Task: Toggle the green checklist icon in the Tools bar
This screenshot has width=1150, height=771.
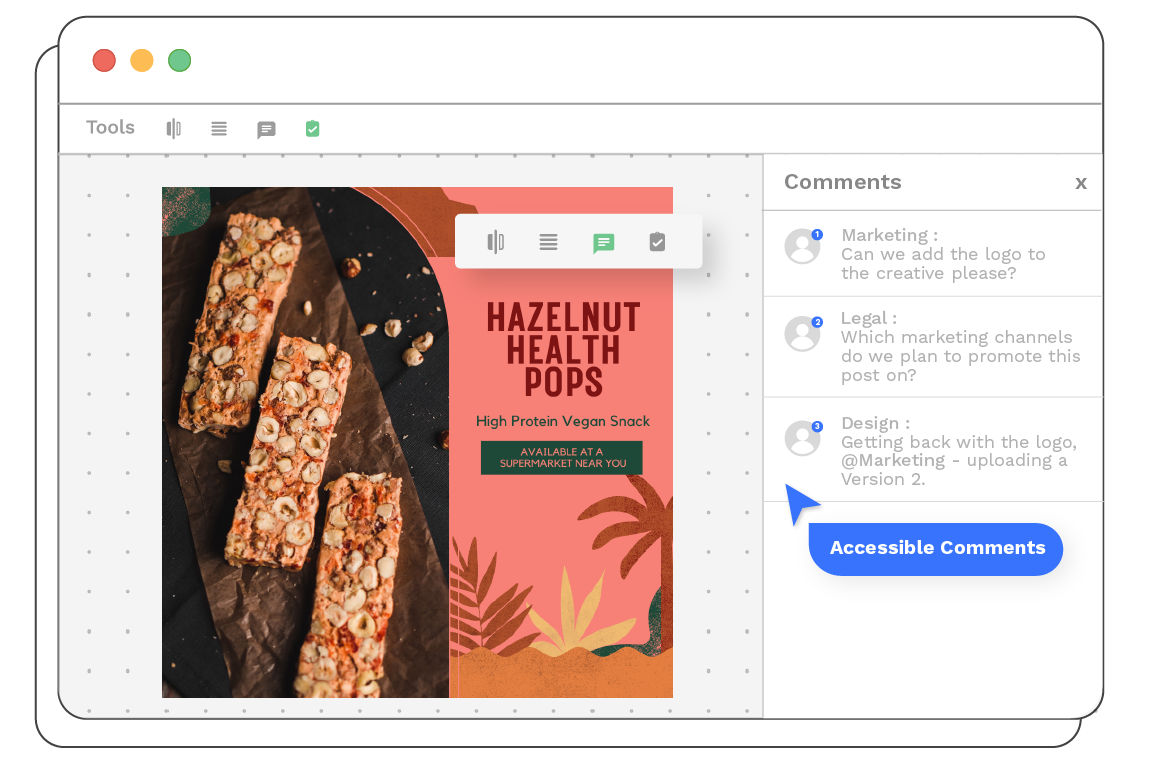Action: coord(312,128)
